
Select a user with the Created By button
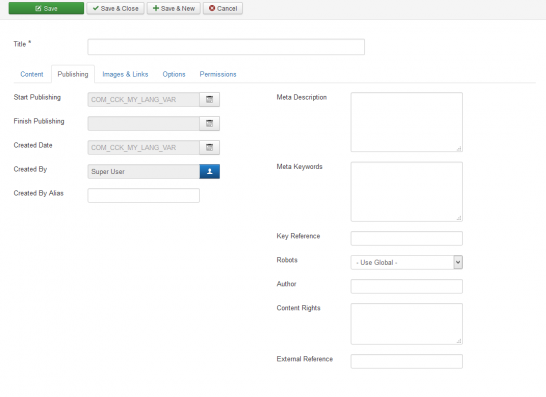[x=210, y=172]
